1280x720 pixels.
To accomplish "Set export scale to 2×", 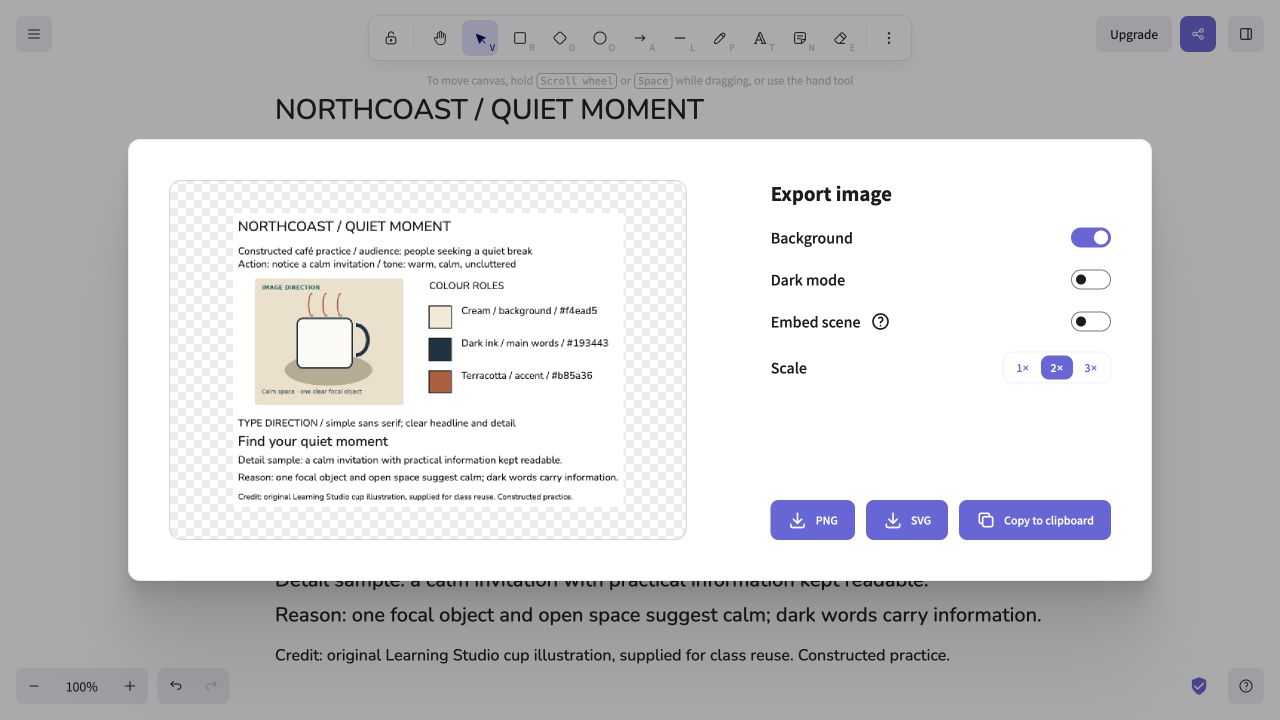I will pyautogui.click(x=1057, y=368).
